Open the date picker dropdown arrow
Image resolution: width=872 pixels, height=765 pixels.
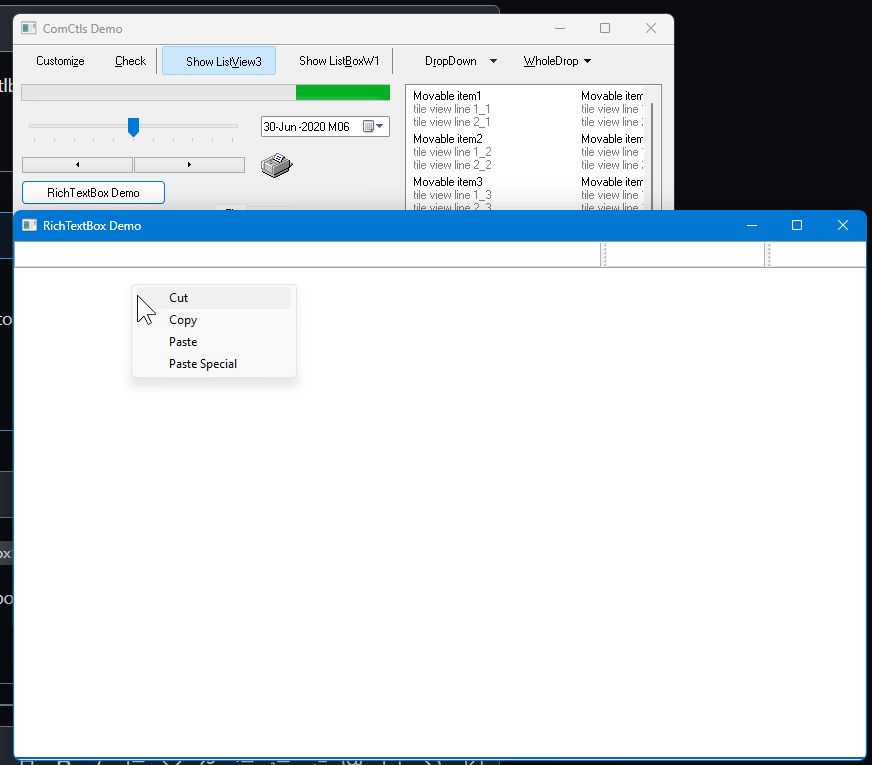[x=381, y=127]
